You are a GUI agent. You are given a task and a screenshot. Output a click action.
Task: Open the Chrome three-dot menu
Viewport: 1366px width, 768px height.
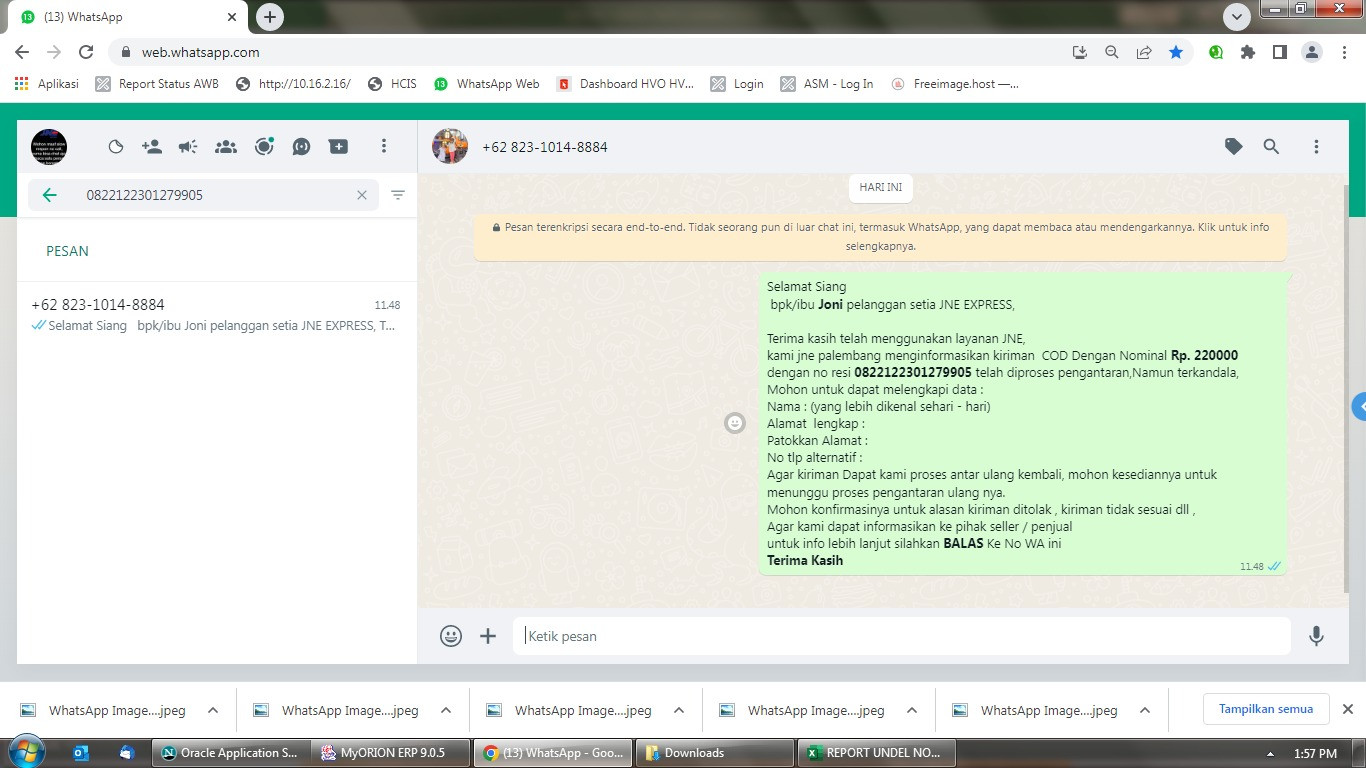[1344, 52]
